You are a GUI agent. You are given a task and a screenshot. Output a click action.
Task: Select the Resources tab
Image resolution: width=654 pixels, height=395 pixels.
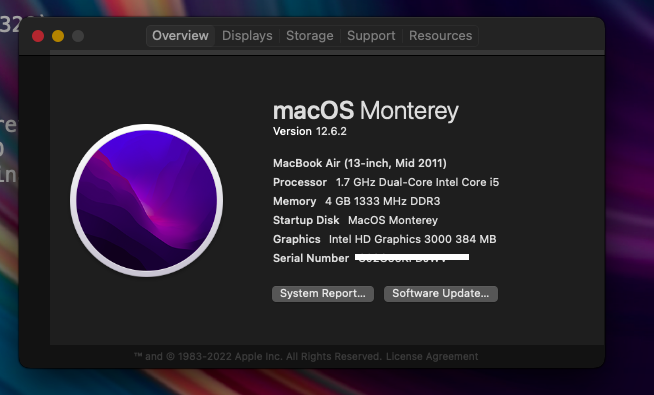pyautogui.click(x=440, y=36)
